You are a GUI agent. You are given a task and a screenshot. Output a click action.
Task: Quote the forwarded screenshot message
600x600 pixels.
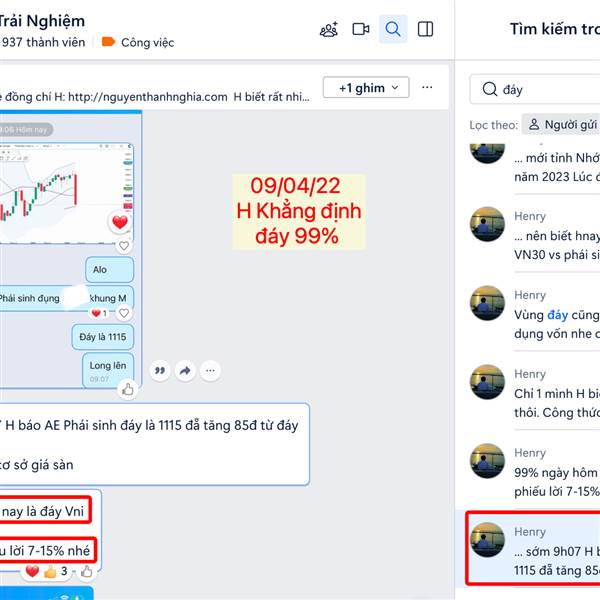click(160, 370)
